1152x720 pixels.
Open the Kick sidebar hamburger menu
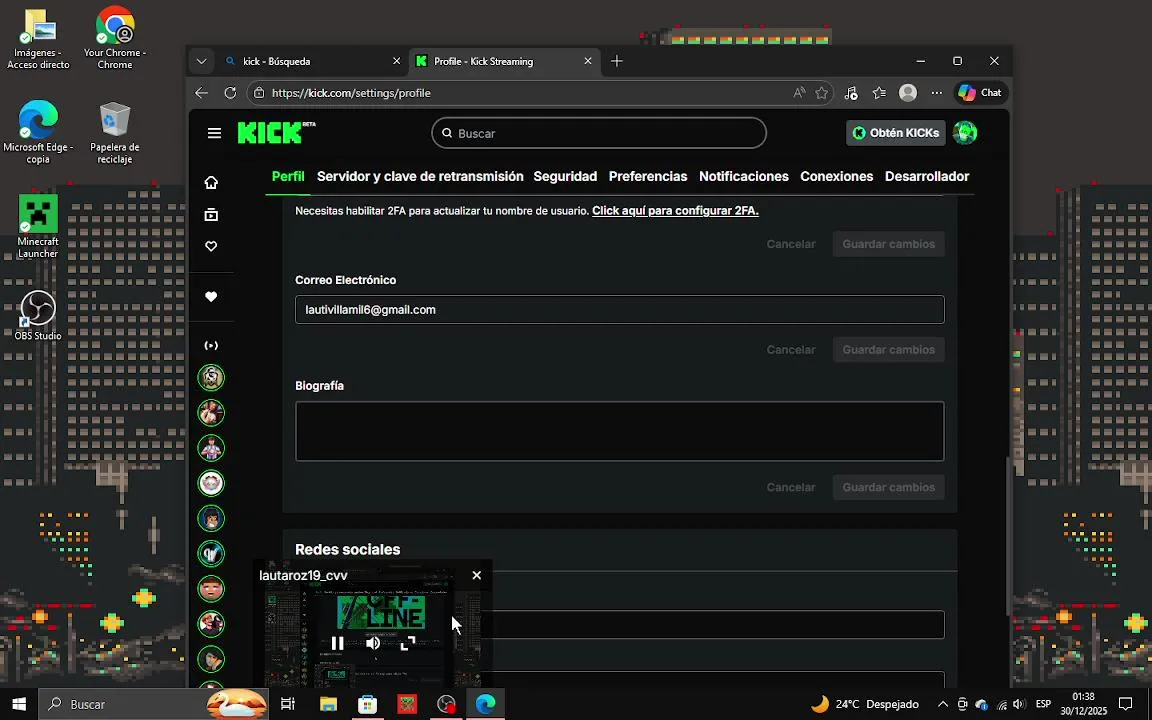pyautogui.click(x=214, y=133)
